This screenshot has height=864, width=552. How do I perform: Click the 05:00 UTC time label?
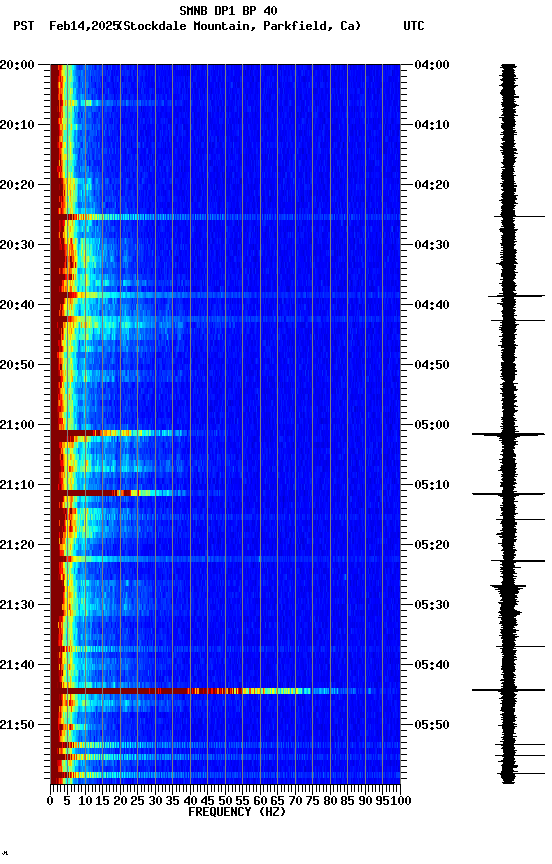(x=432, y=425)
